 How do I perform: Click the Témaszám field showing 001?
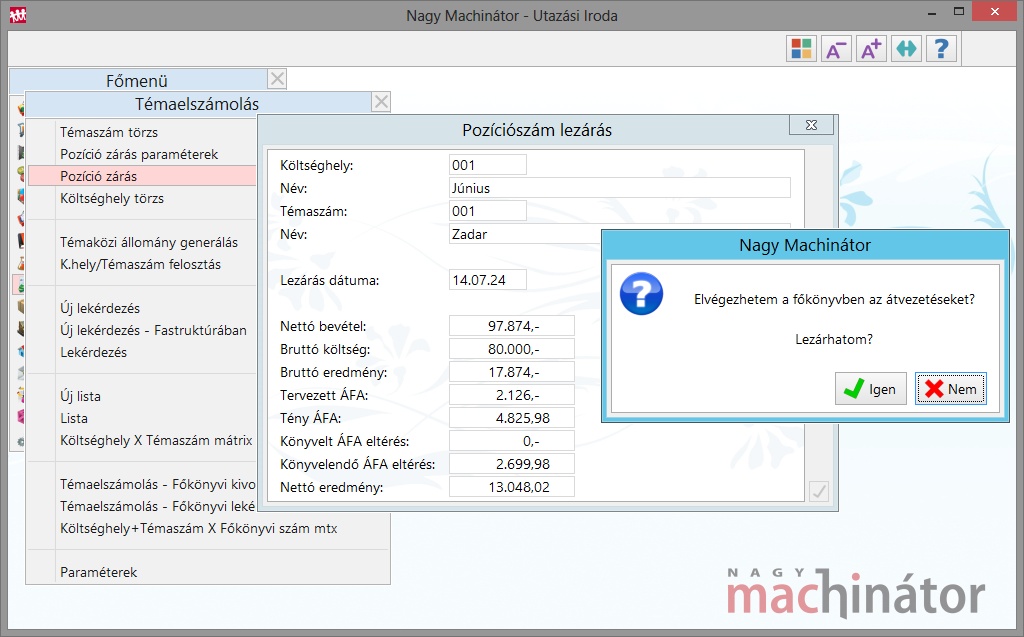[488, 211]
